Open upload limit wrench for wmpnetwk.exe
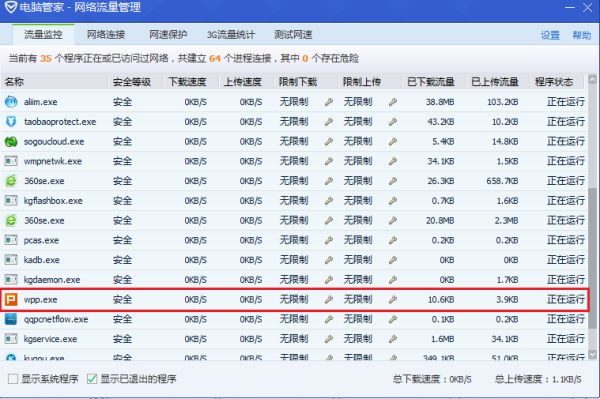The image size is (600, 399). (393, 161)
